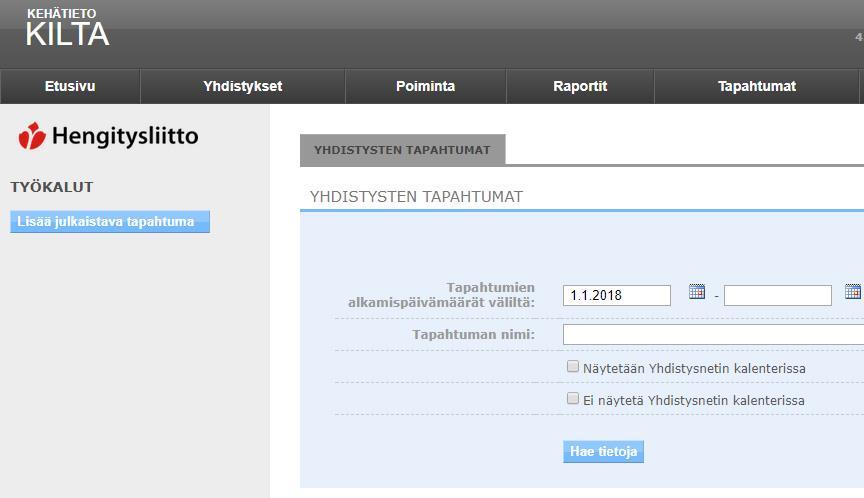
Task: Click the Hae tietoja button
Action: click(x=603, y=452)
